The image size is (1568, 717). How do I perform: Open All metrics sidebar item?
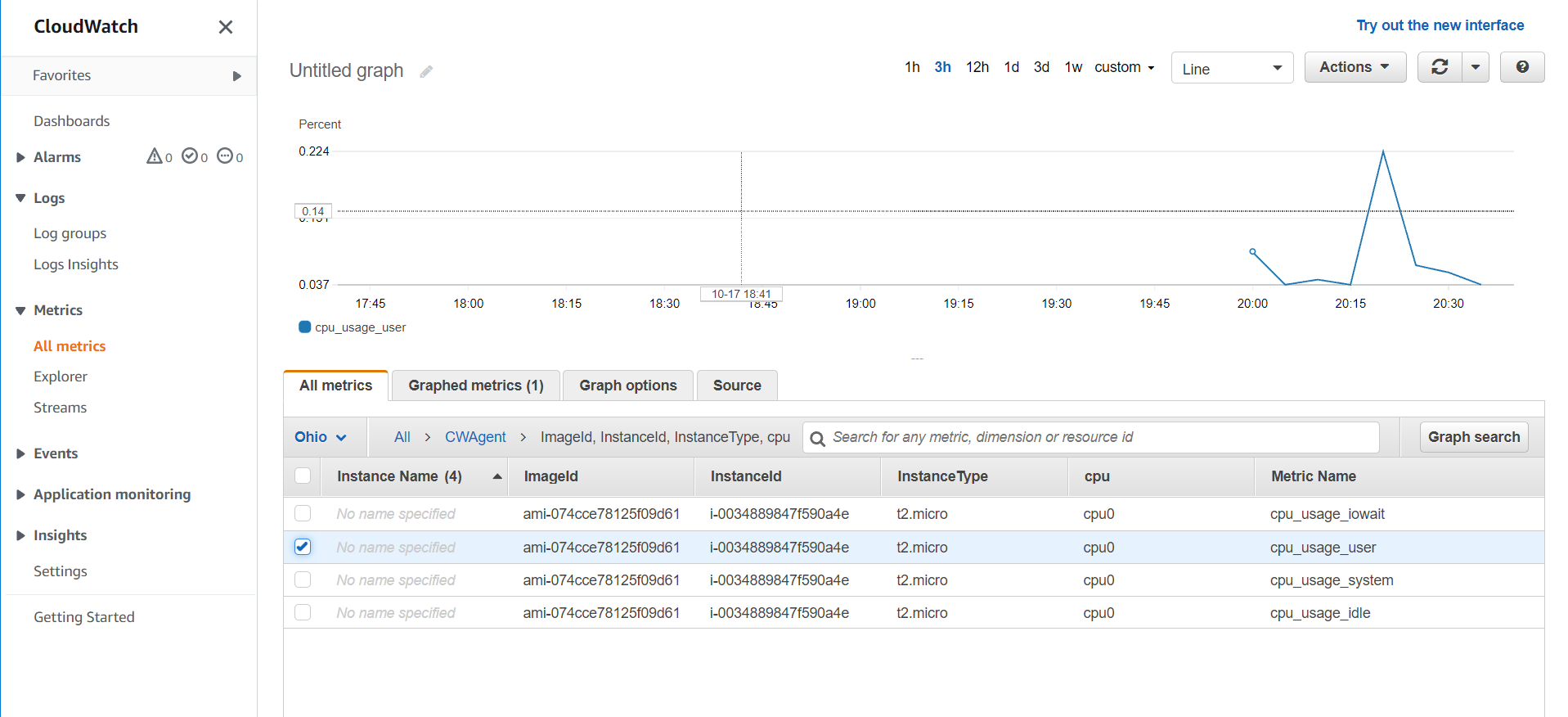coord(70,346)
